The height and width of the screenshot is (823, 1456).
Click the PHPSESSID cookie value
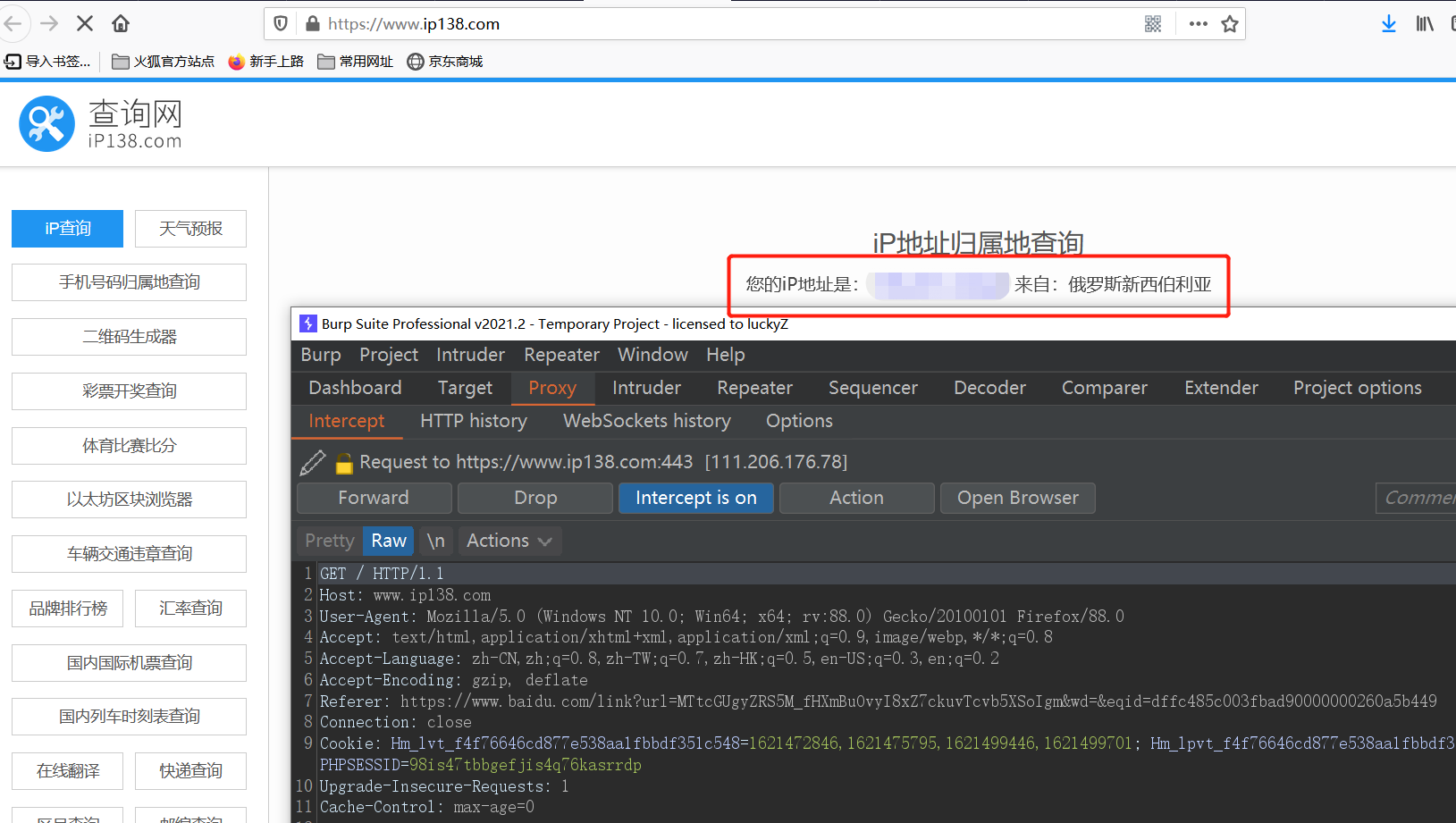click(x=526, y=765)
